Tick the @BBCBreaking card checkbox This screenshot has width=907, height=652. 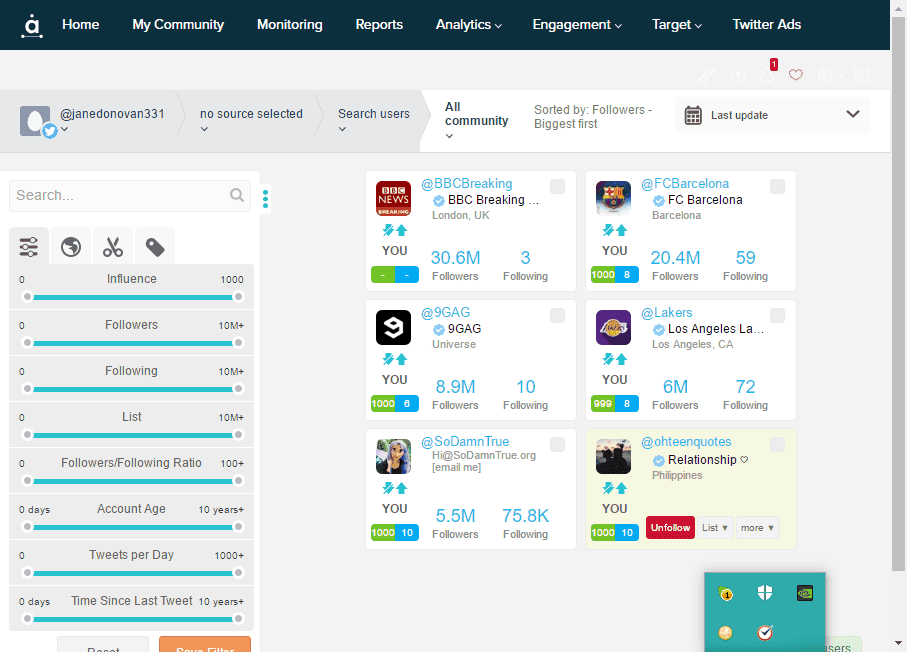pyautogui.click(x=557, y=186)
